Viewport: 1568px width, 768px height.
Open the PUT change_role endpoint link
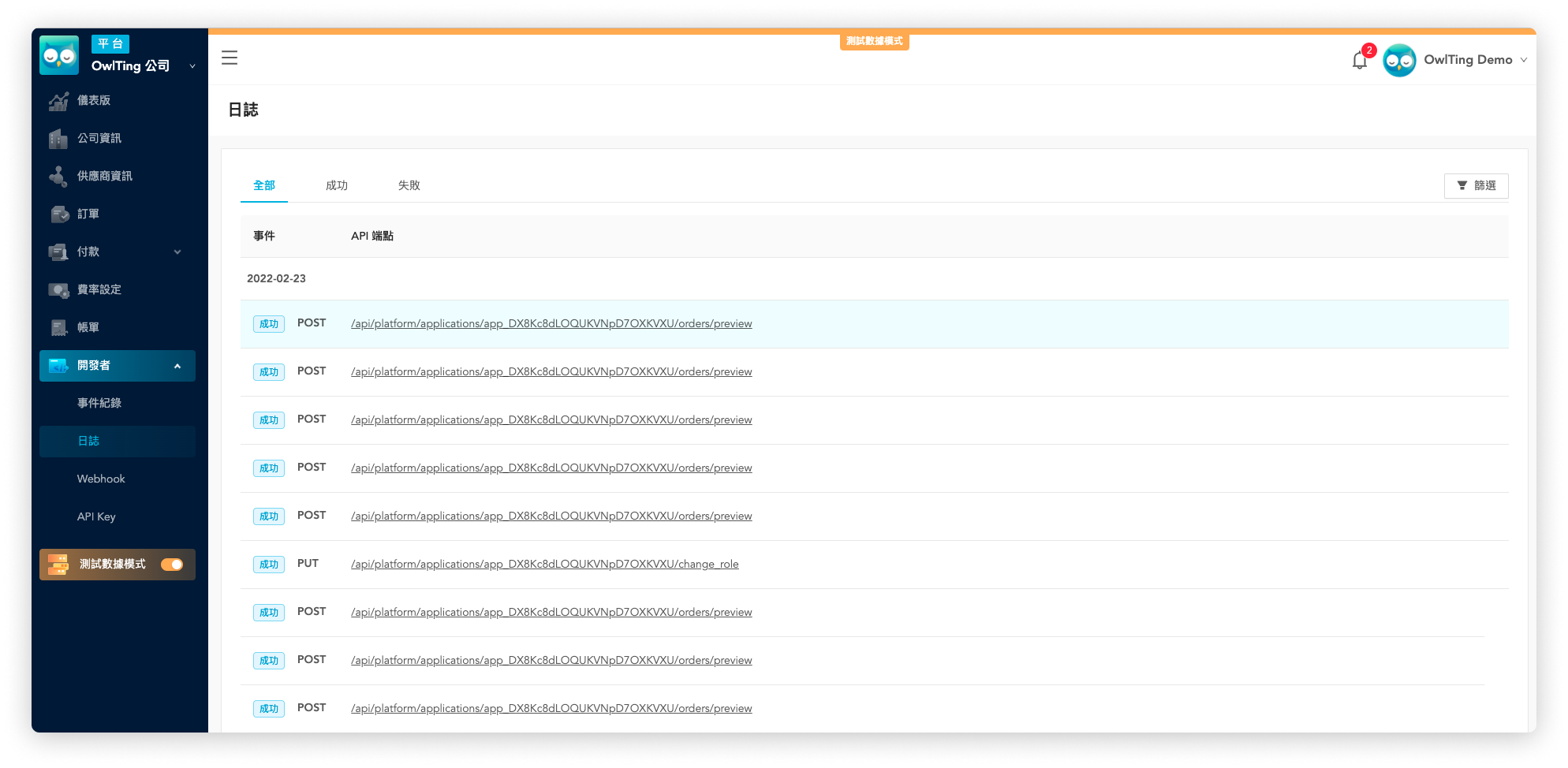pos(545,564)
